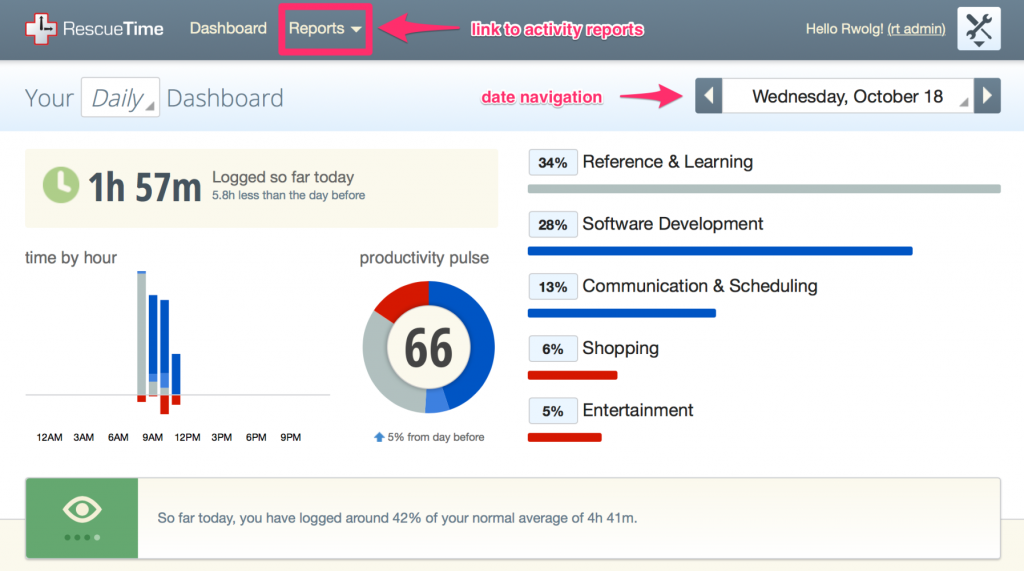
Task: Open the Wednesday, October 18 date picker
Action: pos(847,97)
